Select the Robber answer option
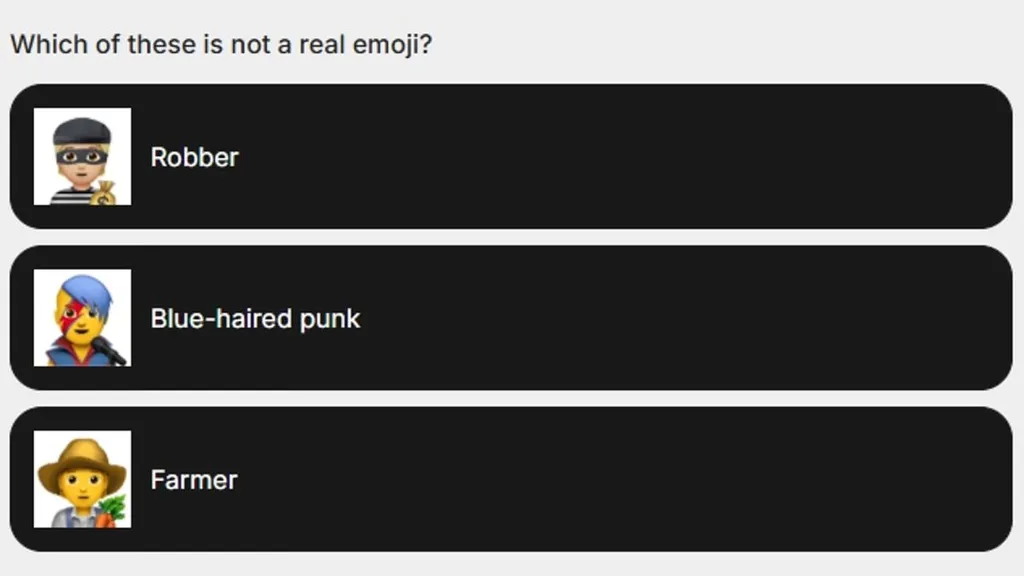Image resolution: width=1024 pixels, height=576 pixels. click(x=512, y=157)
